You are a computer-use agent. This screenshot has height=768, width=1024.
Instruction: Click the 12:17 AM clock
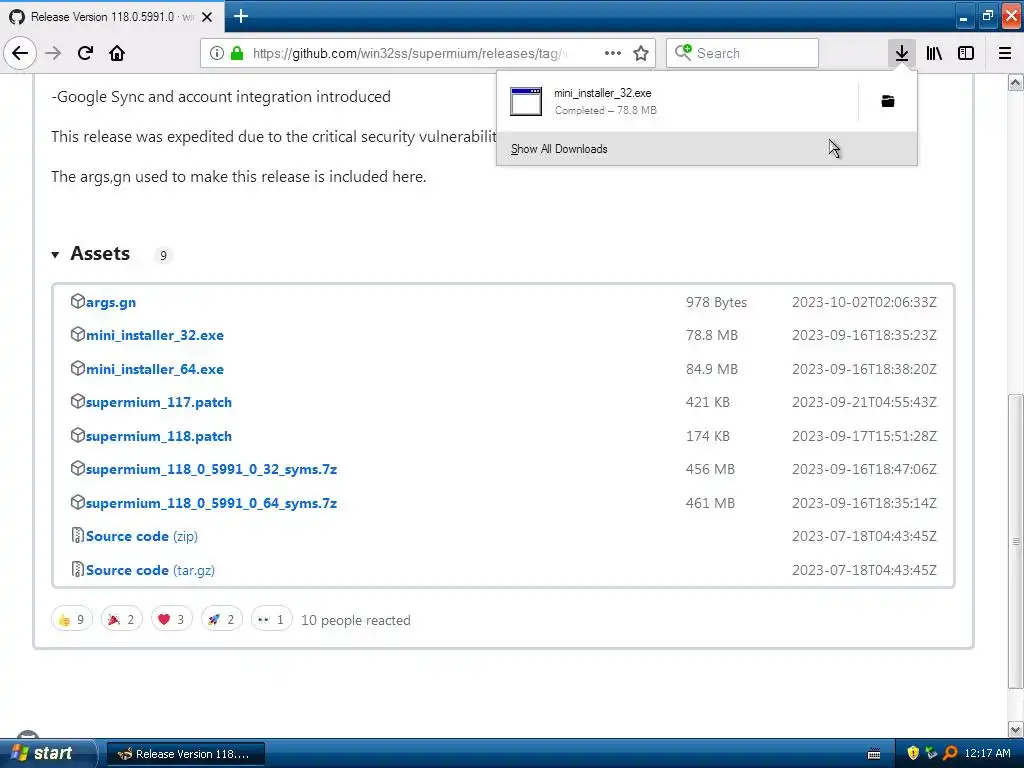click(987, 753)
